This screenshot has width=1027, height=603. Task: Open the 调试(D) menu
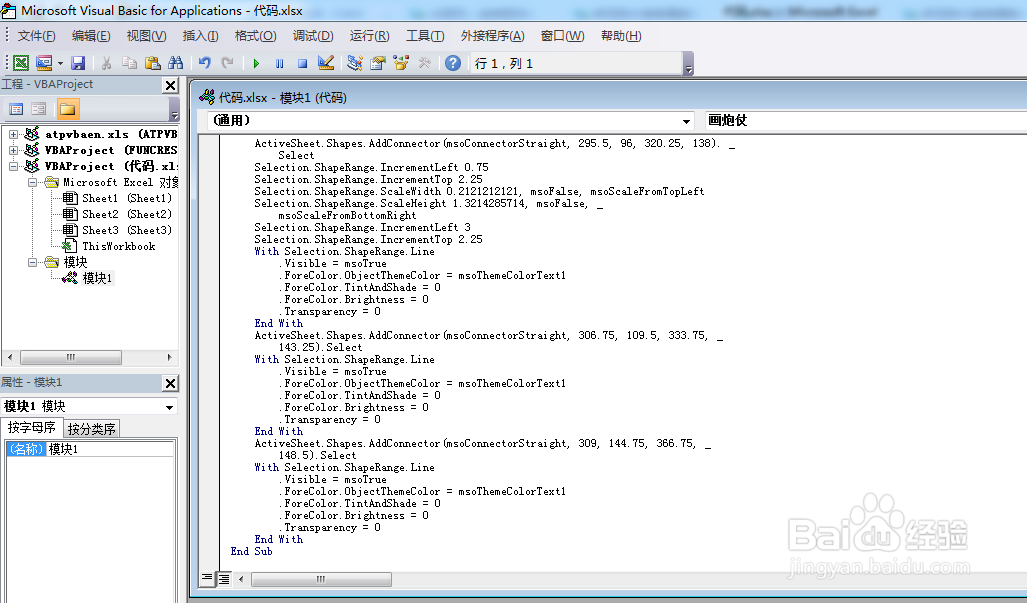tap(313, 36)
